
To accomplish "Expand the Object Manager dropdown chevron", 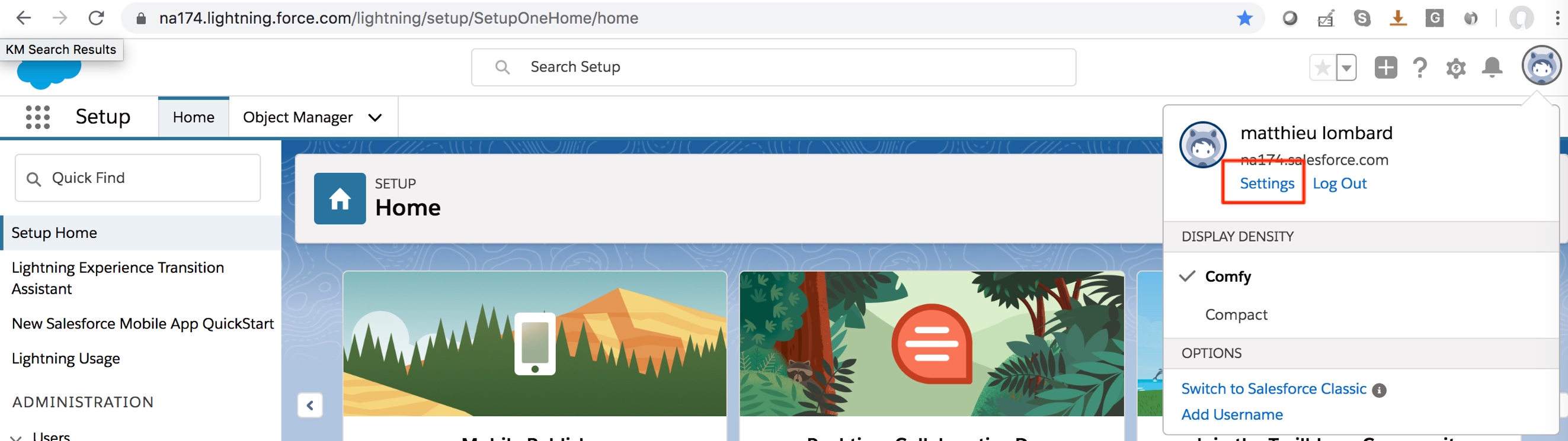I will pyautogui.click(x=375, y=117).
